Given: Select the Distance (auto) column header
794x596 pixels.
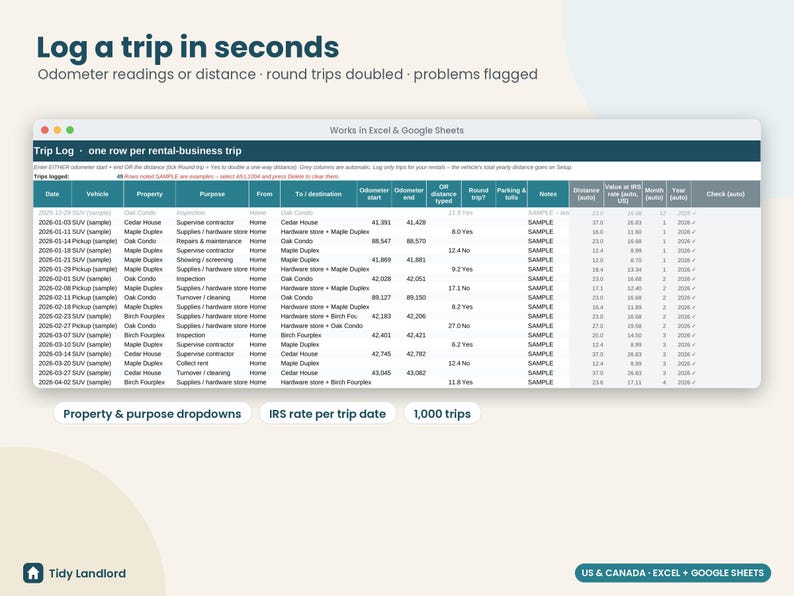Looking at the screenshot, I should pos(586,194).
